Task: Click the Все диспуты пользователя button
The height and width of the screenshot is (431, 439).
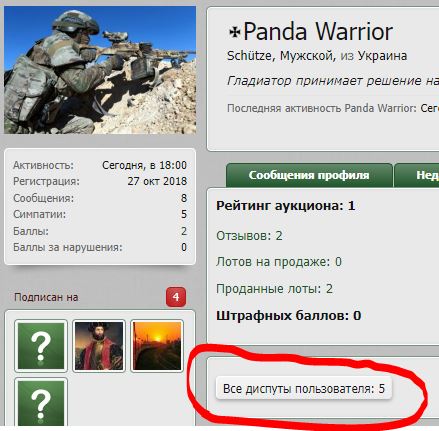Action: (304, 388)
